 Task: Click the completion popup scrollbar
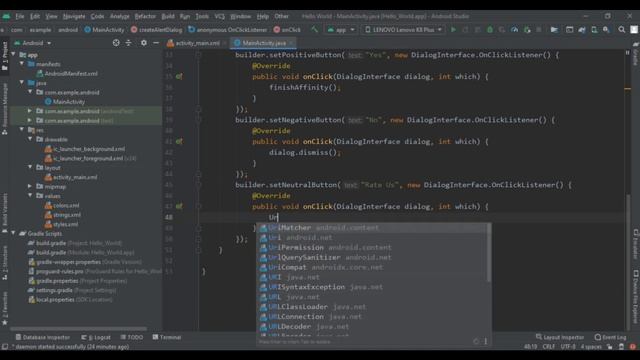[x=489, y=253]
